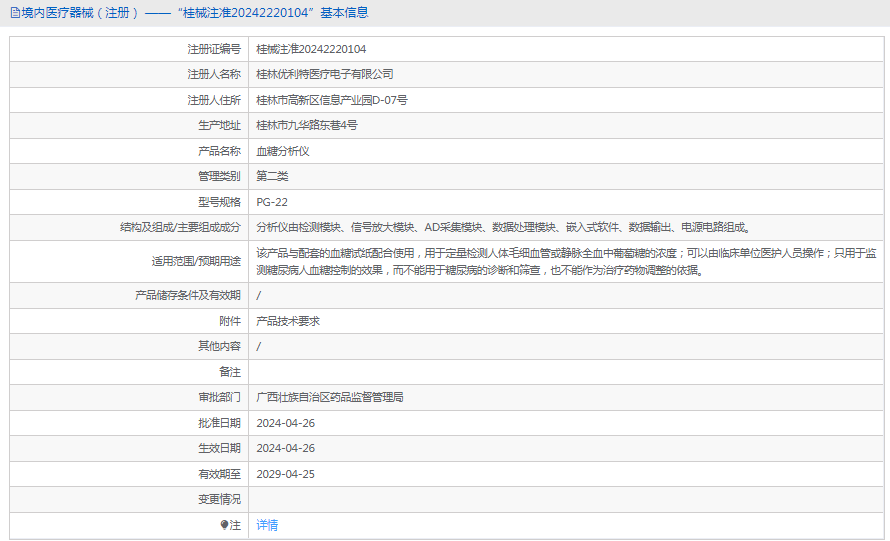This screenshot has height=541, width=890.
Task: Click the 型号规格 label
Action: point(219,202)
